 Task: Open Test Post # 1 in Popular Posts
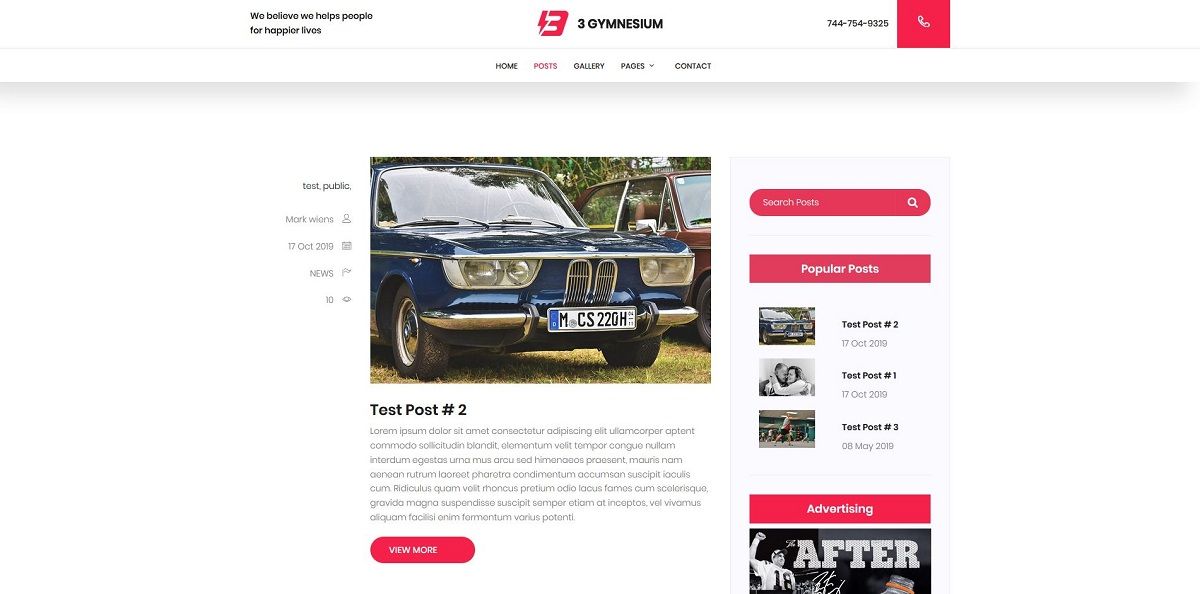click(x=869, y=375)
